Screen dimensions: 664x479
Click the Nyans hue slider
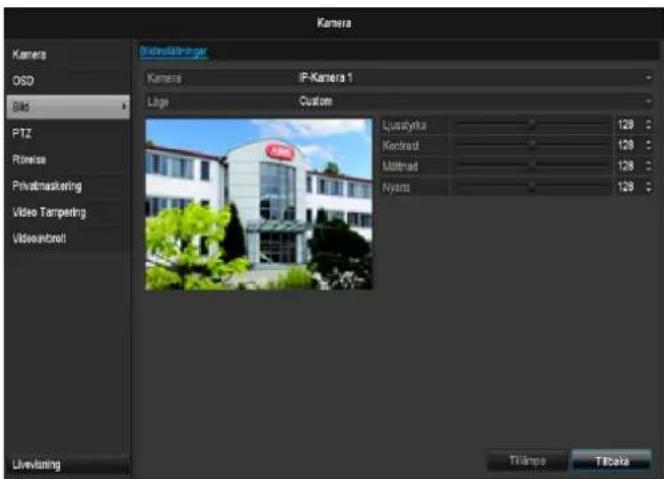(x=532, y=187)
